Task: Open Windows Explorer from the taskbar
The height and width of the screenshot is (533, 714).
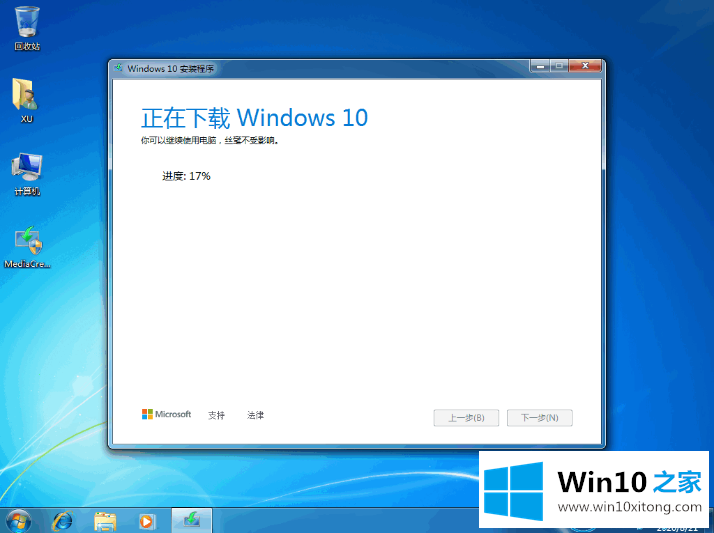Action: pyautogui.click(x=105, y=521)
